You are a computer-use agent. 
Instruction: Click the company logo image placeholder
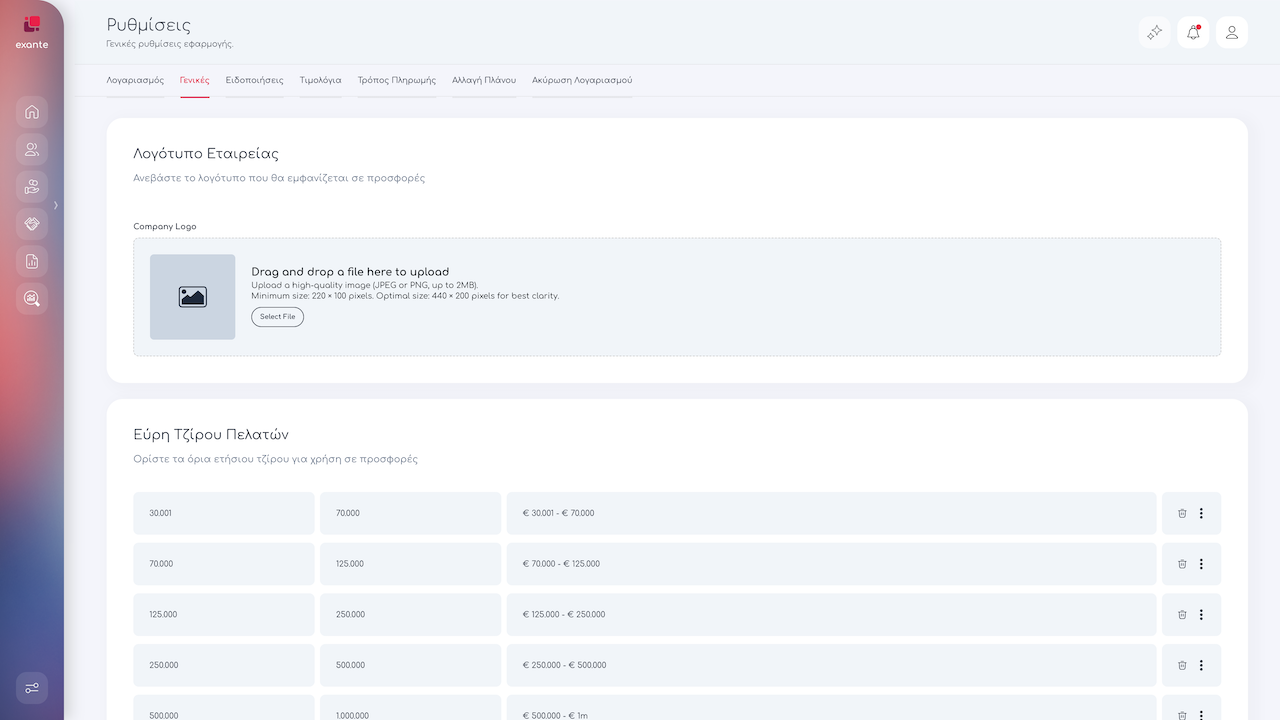click(x=193, y=297)
